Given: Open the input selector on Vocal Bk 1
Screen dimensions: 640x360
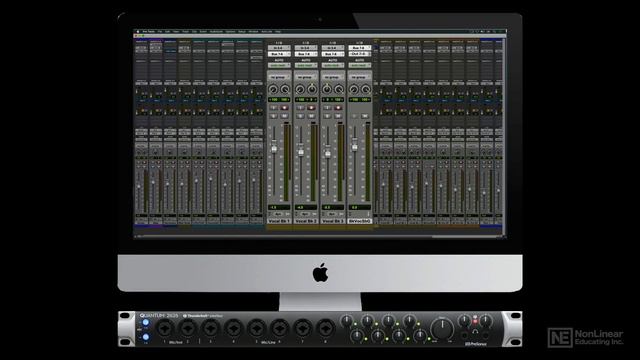Looking at the screenshot, I should [x=279, y=48].
